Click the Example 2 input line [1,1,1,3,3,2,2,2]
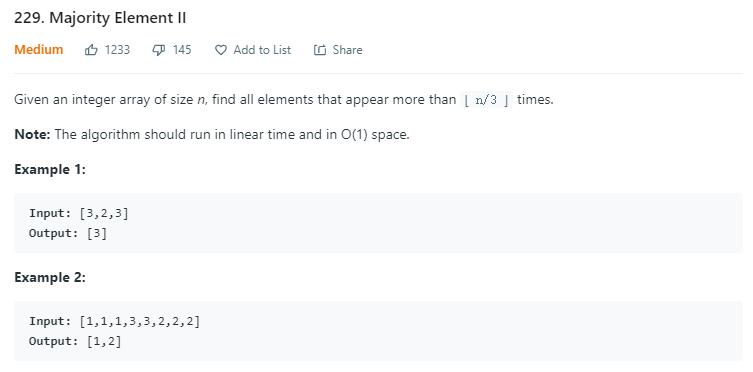The height and width of the screenshot is (372, 753). 114,321
